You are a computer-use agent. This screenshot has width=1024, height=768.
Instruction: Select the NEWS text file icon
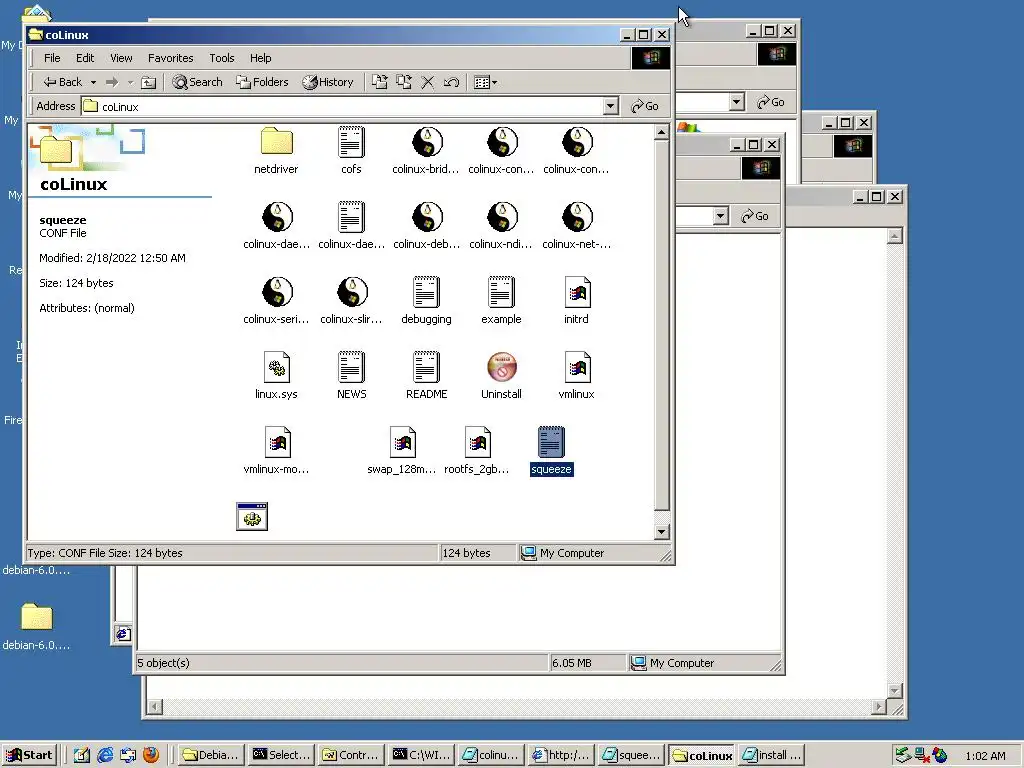coord(351,368)
